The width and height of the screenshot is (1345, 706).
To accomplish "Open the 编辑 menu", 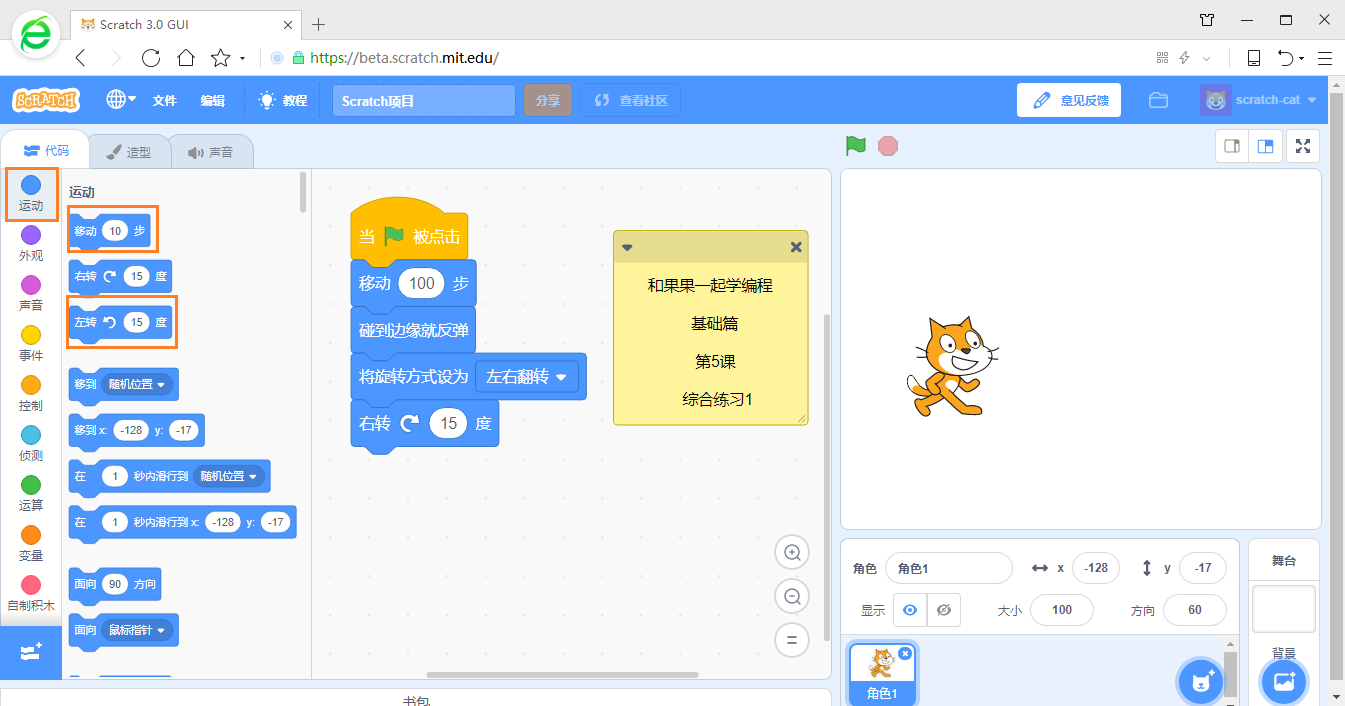I will [212, 100].
